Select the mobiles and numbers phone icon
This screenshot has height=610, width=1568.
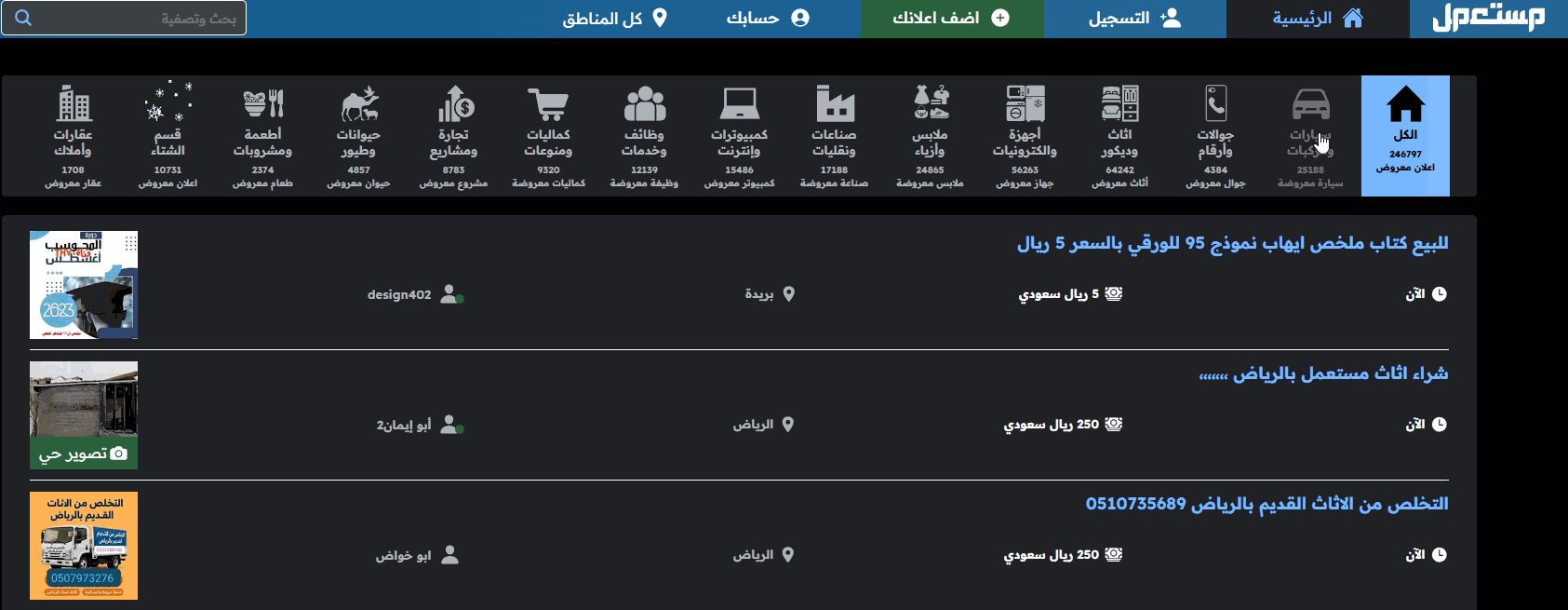click(x=1215, y=103)
